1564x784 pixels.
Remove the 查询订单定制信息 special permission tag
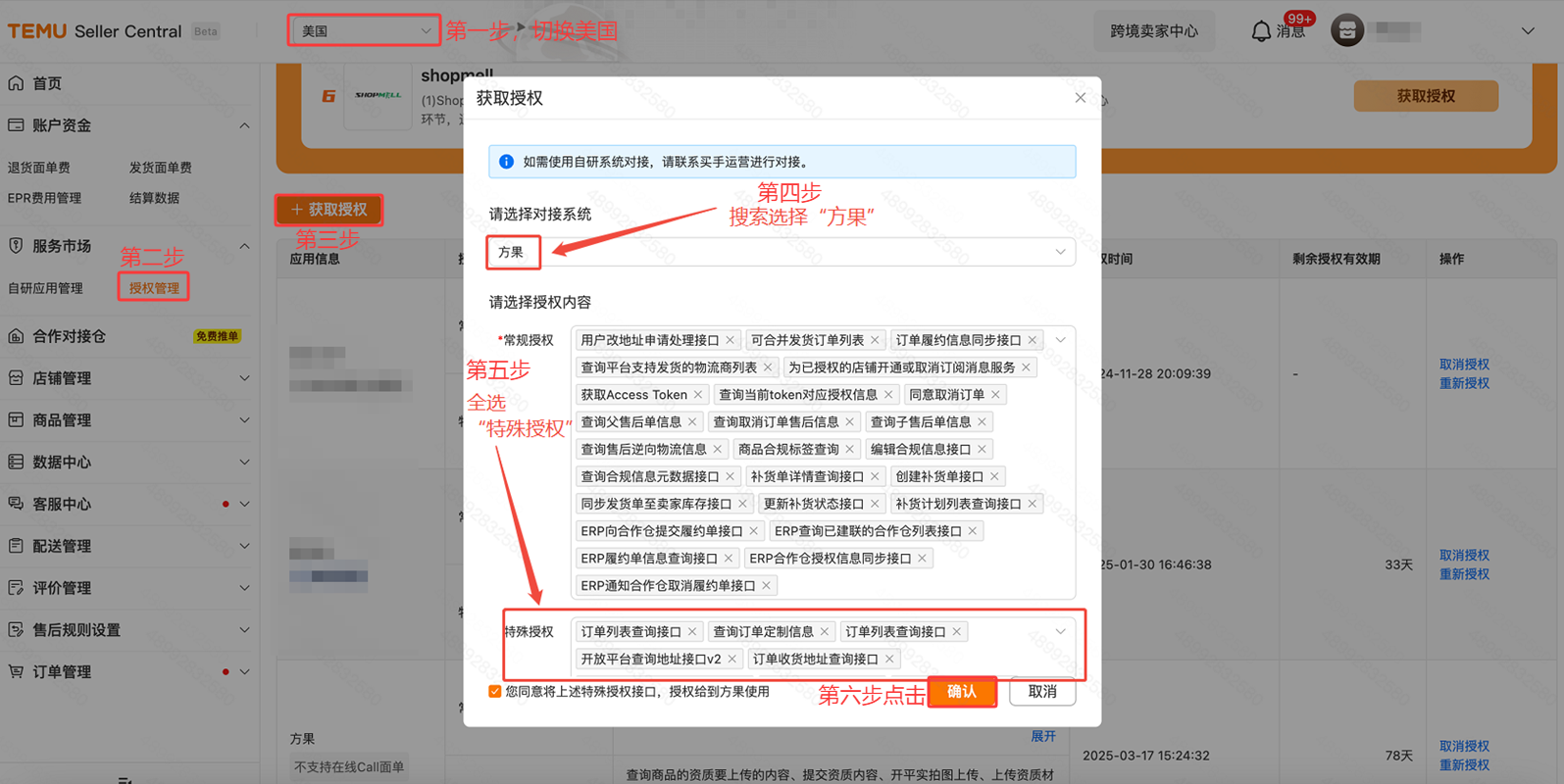click(x=825, y=632)
